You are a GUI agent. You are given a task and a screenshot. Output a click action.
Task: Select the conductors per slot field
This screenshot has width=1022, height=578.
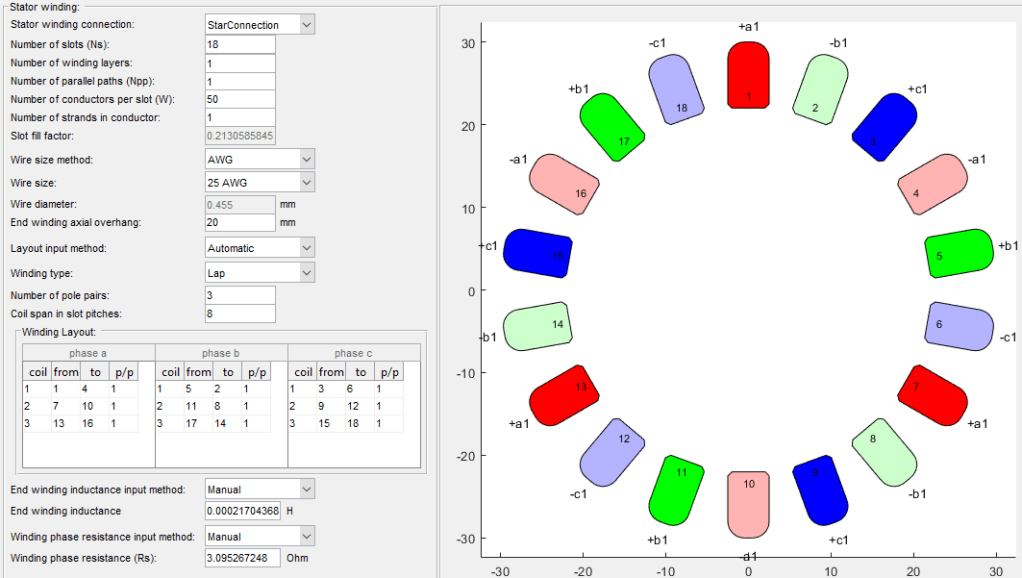click(x=239, y=99)
